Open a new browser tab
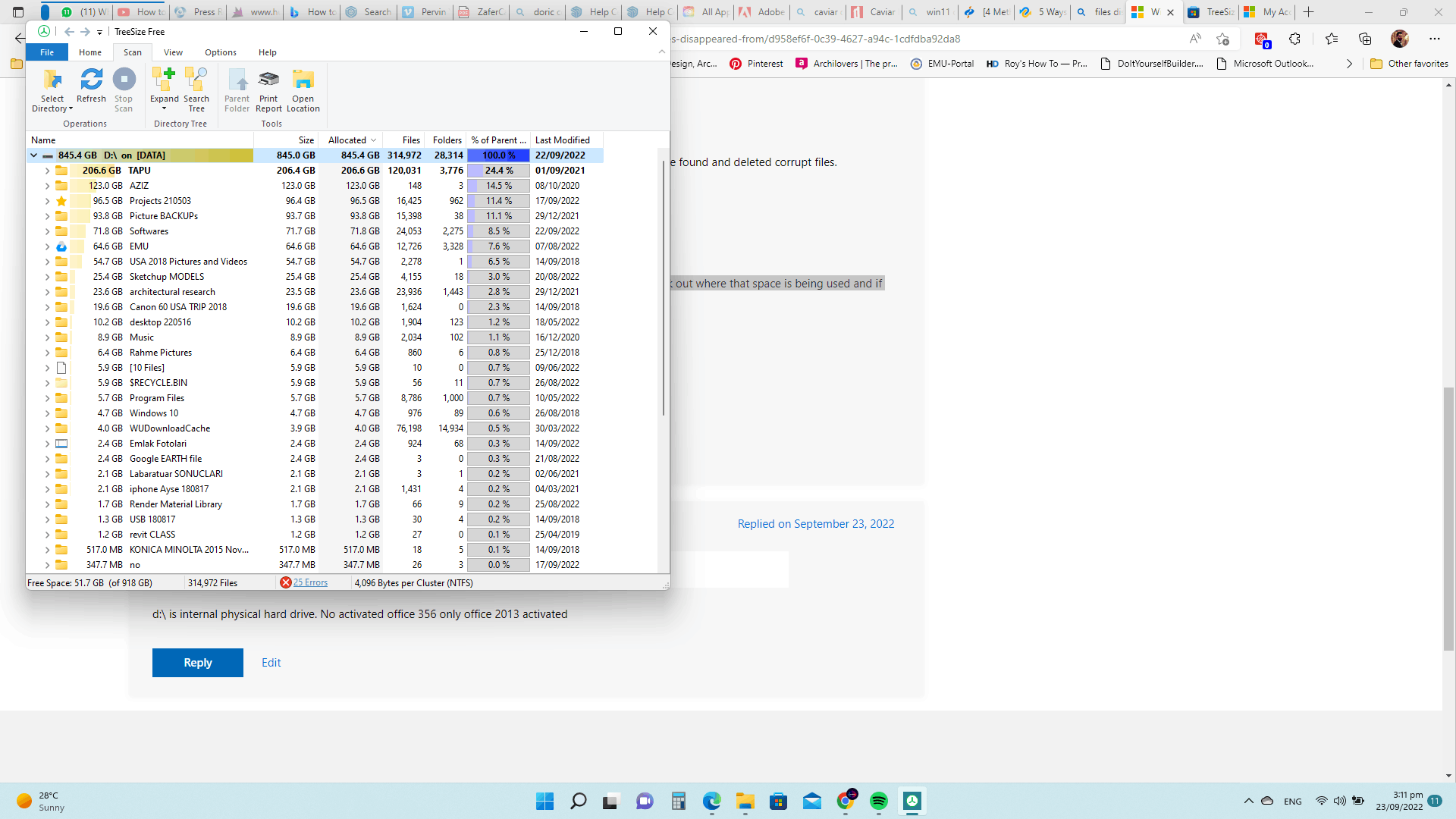This screenshot has height=819, width=1456. pyautogui.click(x=1309, y=12)
